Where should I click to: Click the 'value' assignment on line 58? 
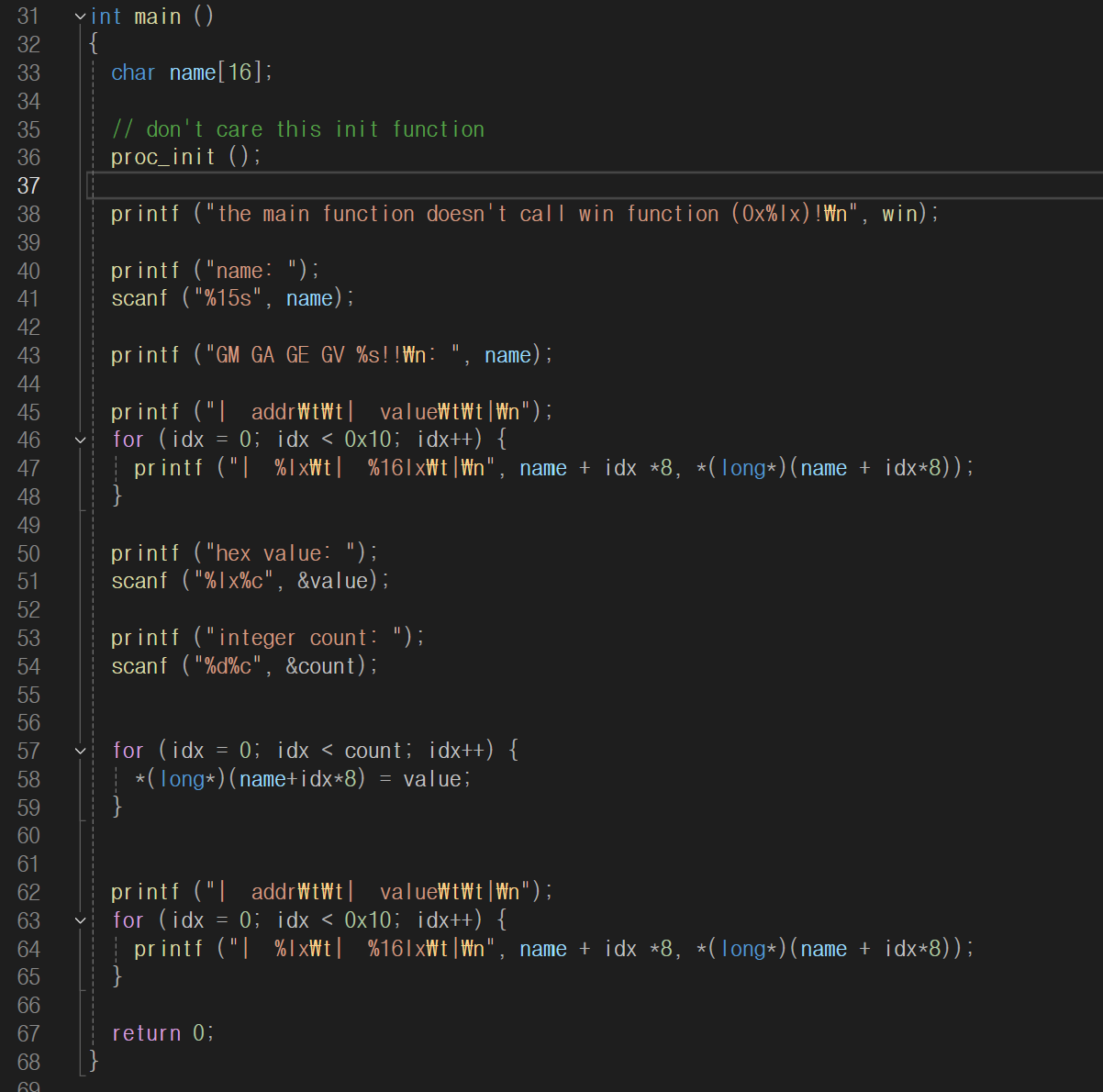coord(432,779)
